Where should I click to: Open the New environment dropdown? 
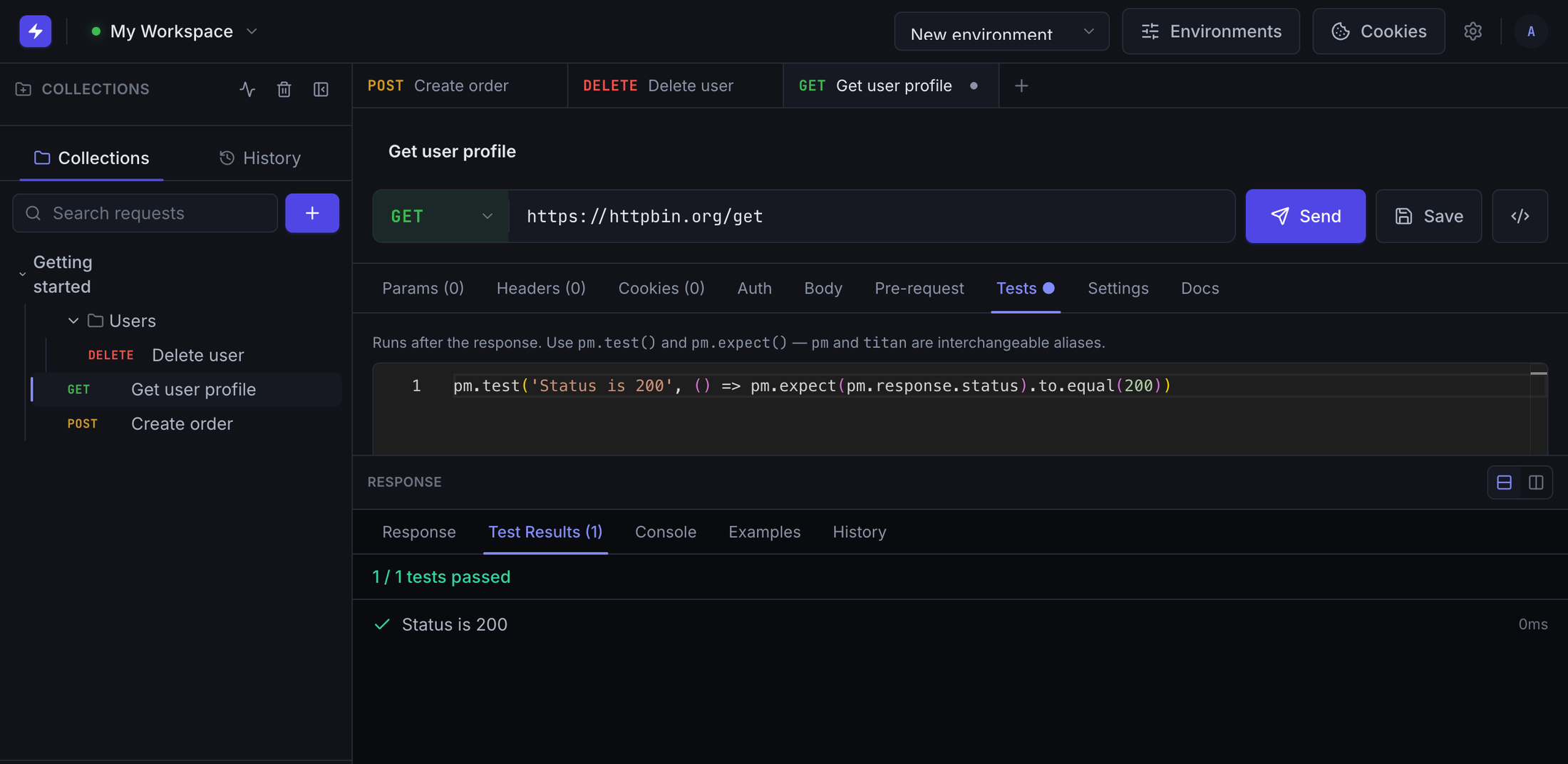(x=1001, y=31)
